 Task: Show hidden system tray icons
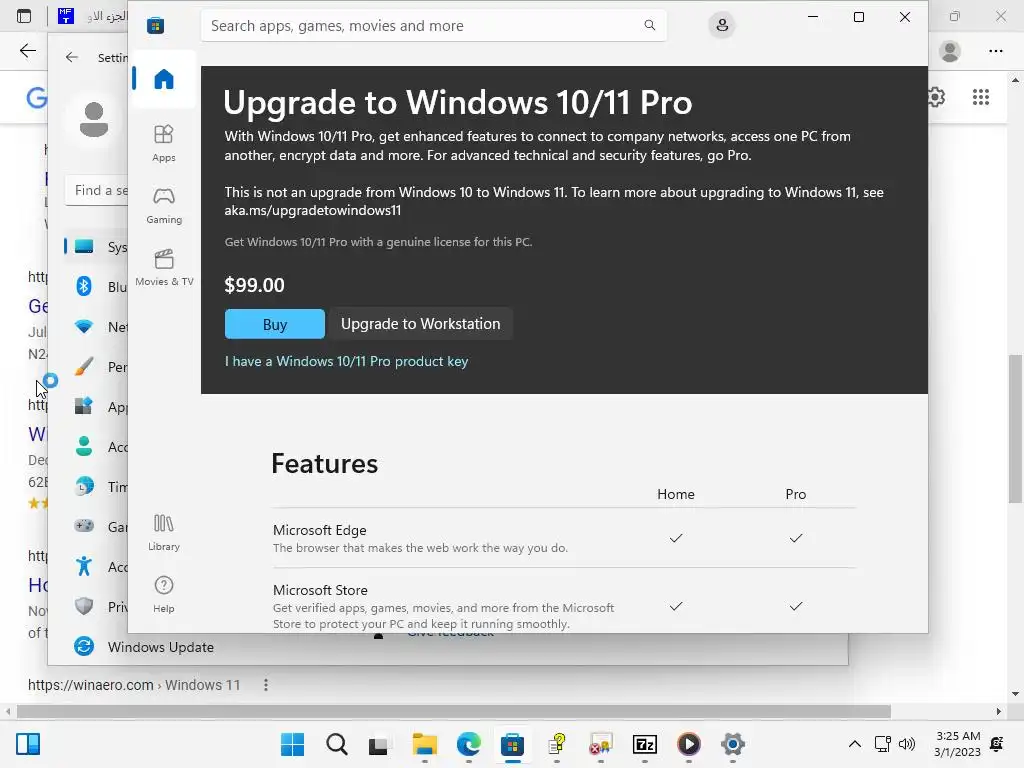(x=854, y=744)
